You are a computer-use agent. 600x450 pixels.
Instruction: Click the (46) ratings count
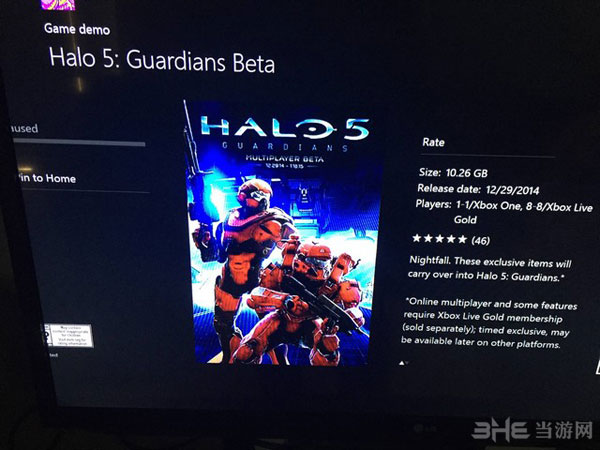pyautogui.click(x=481, y=240)
